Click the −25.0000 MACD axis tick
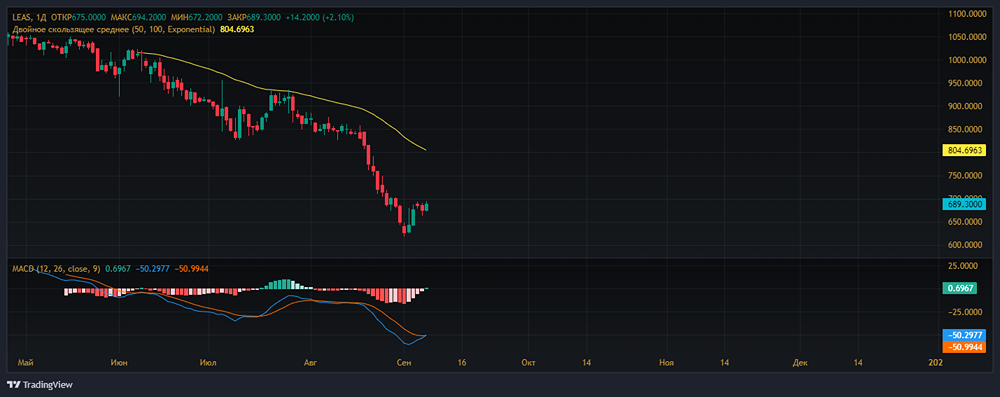1000x397 pixels. coord(966,311)
